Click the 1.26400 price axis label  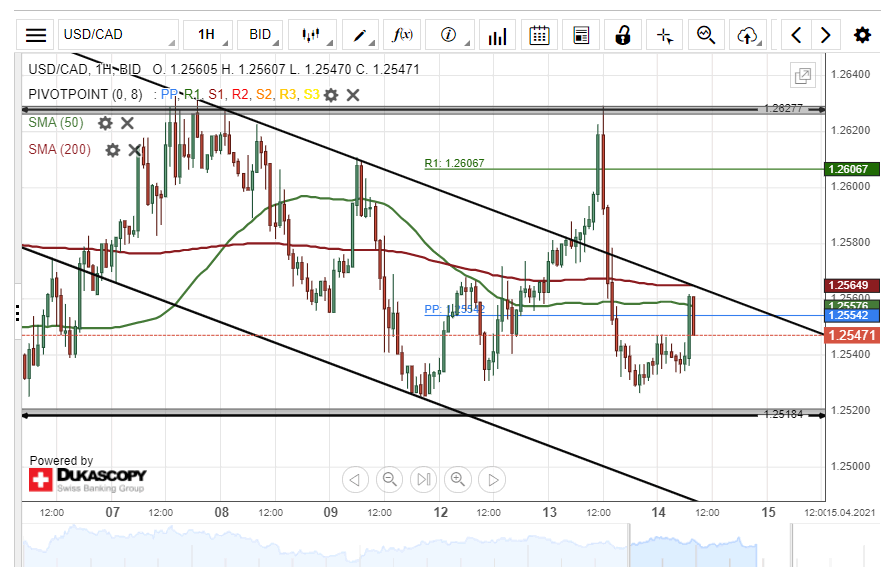coord(850,74)
